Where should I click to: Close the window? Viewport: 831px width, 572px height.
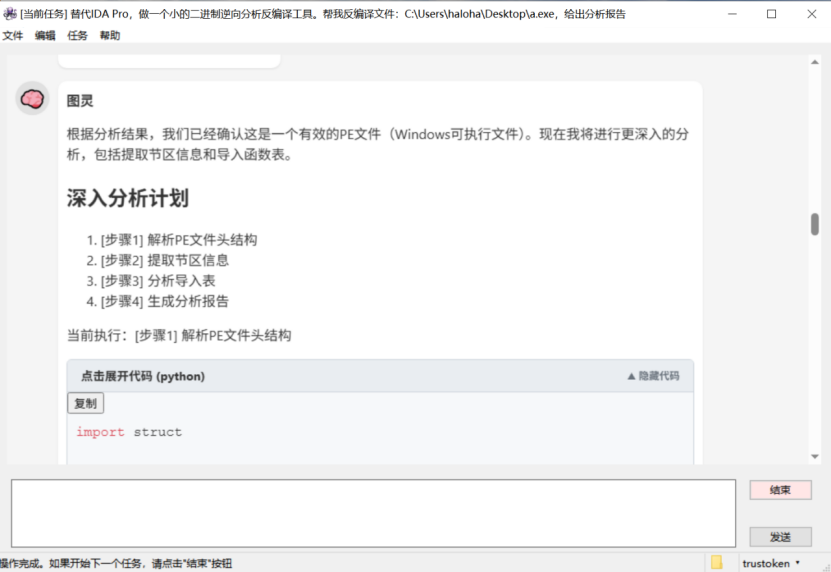(x=811, y=14)
